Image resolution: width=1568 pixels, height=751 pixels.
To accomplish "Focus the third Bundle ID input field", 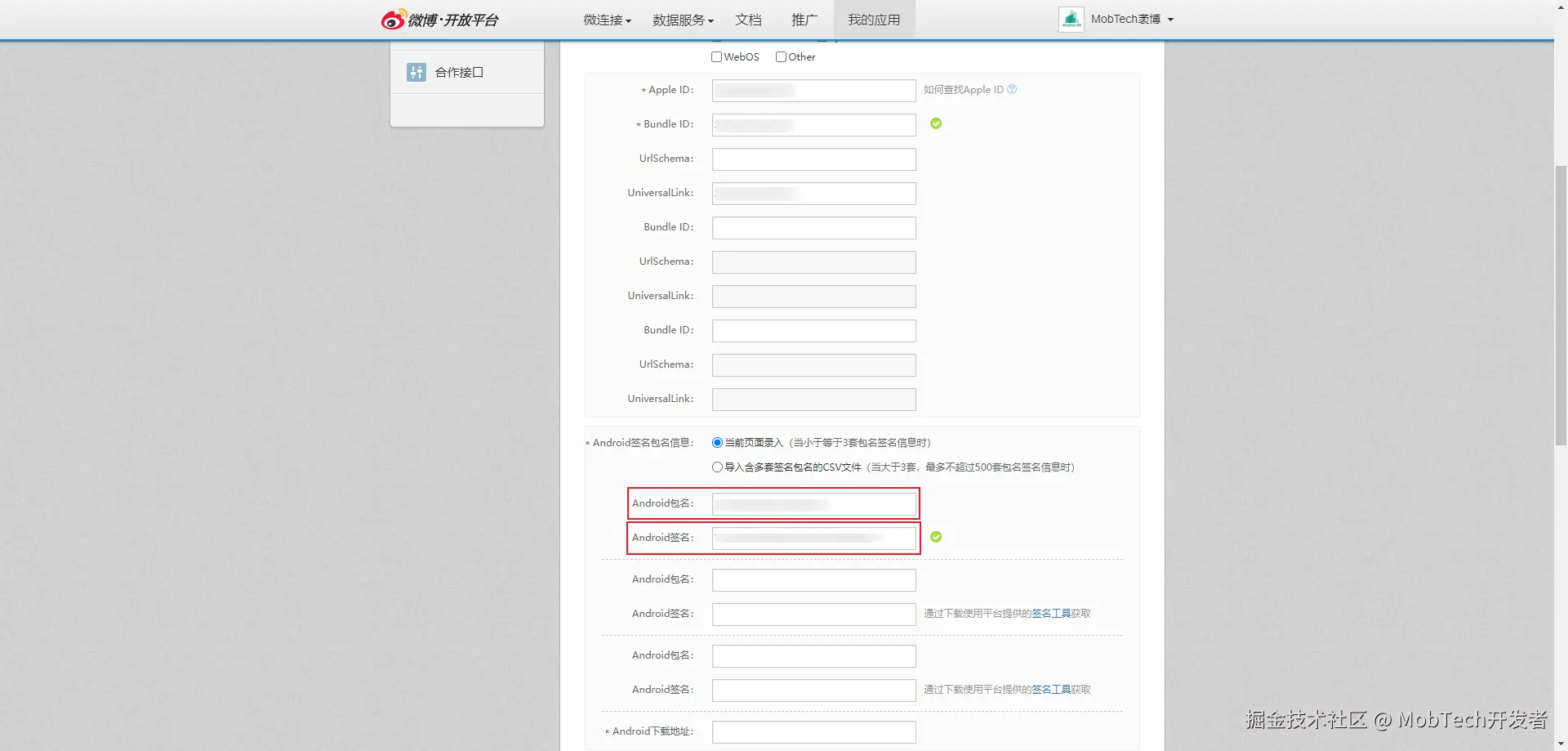I will click(x=814, y=330).
